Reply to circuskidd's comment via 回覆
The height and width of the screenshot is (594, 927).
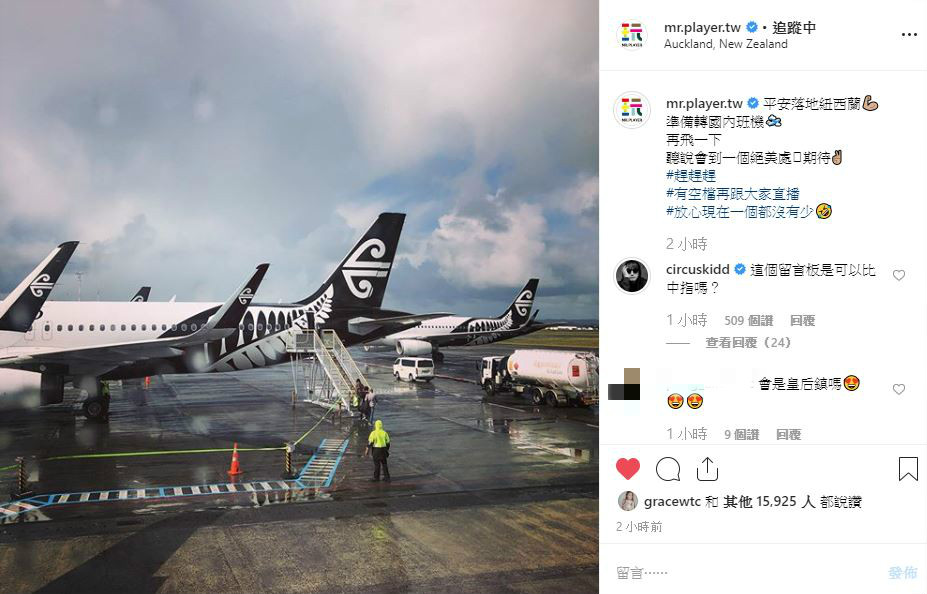pyautogui.click(x=802, y=320)
